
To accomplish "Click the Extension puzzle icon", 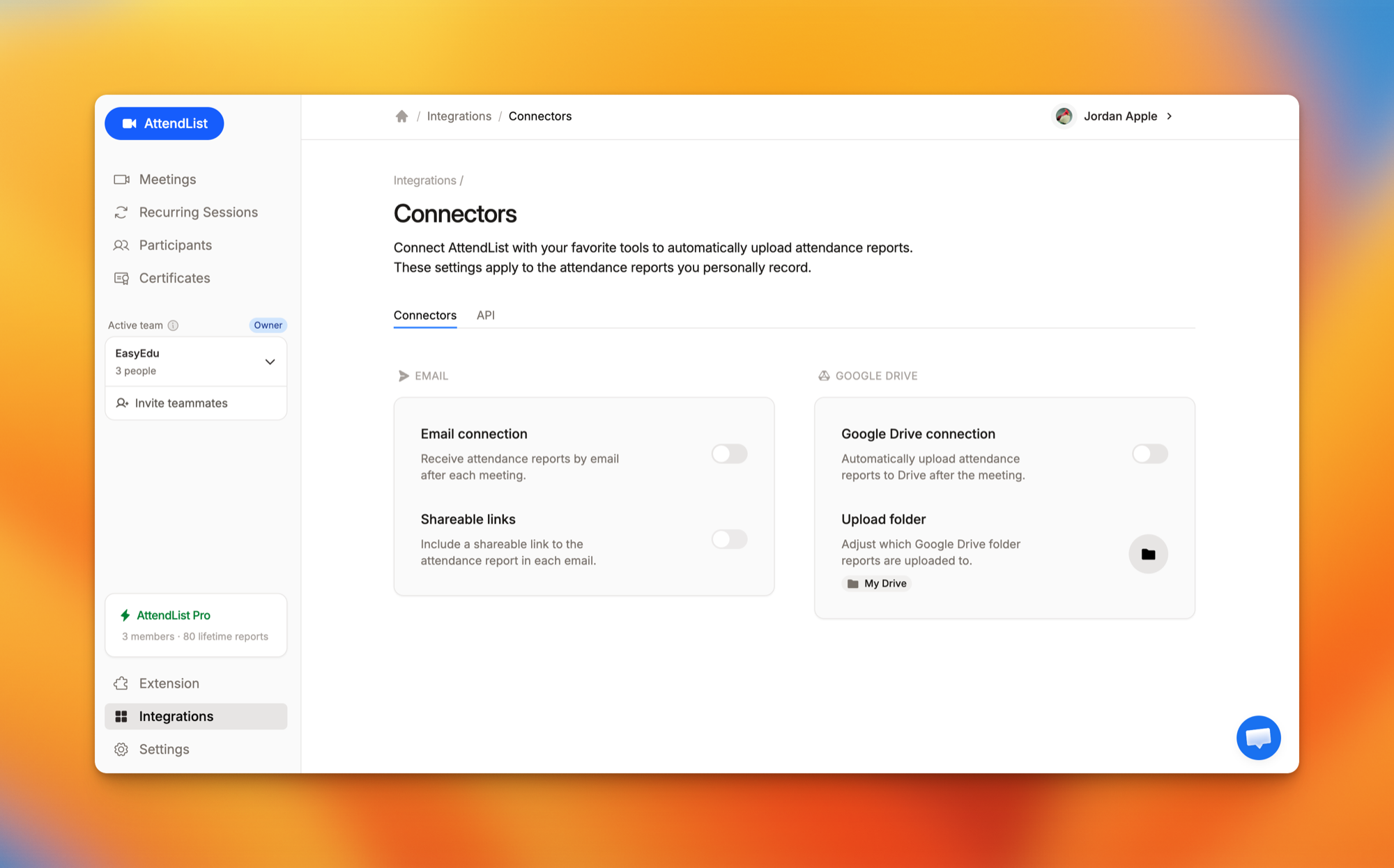I will [121, 683].
